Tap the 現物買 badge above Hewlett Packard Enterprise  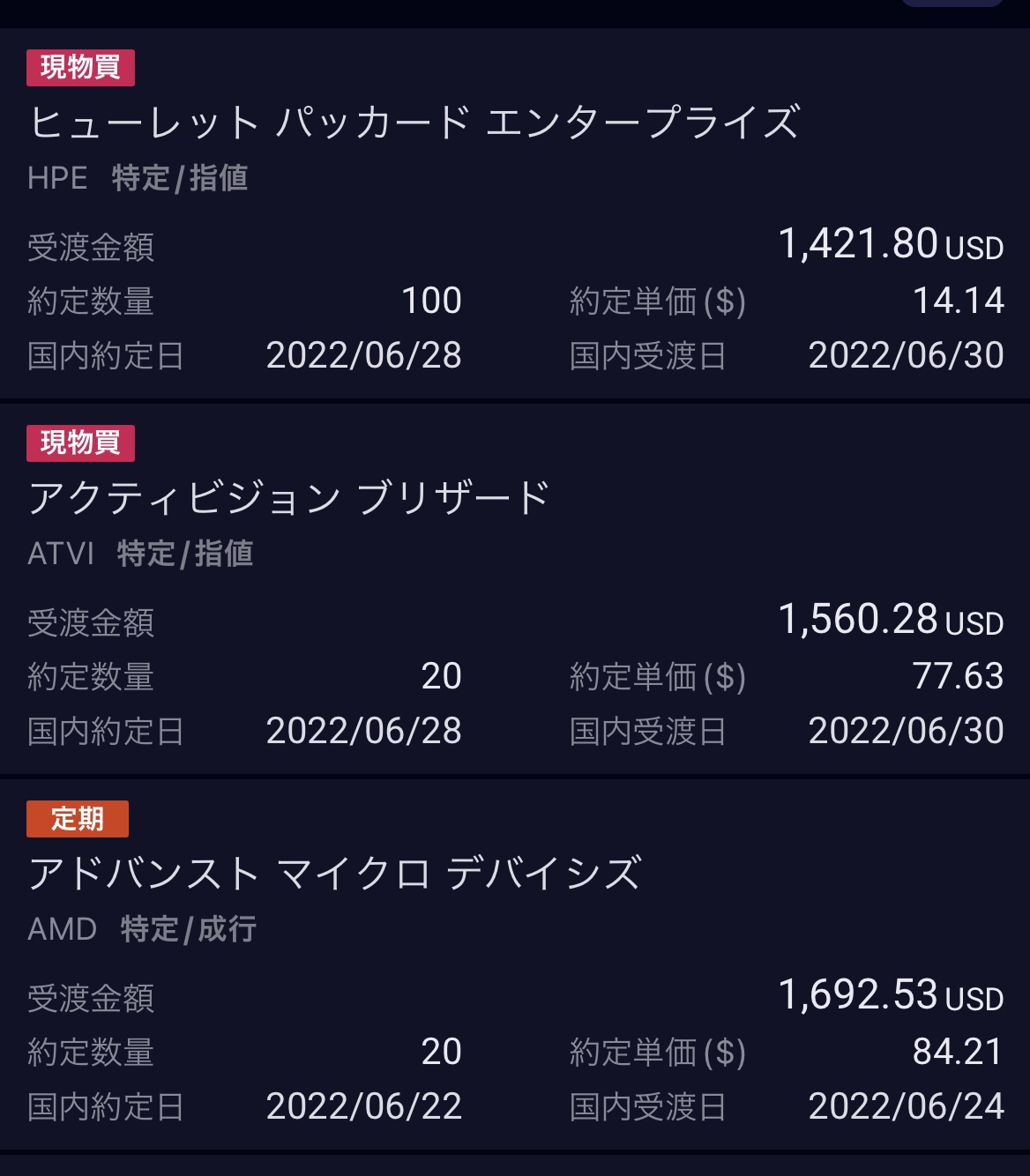80,68
